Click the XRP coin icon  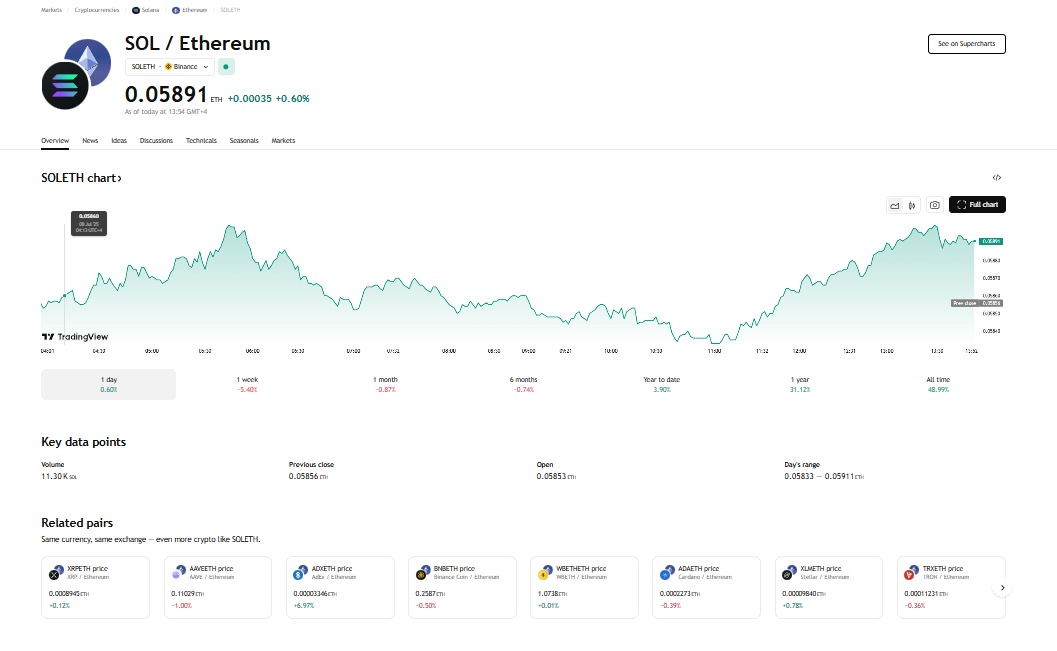coord(54,575)
